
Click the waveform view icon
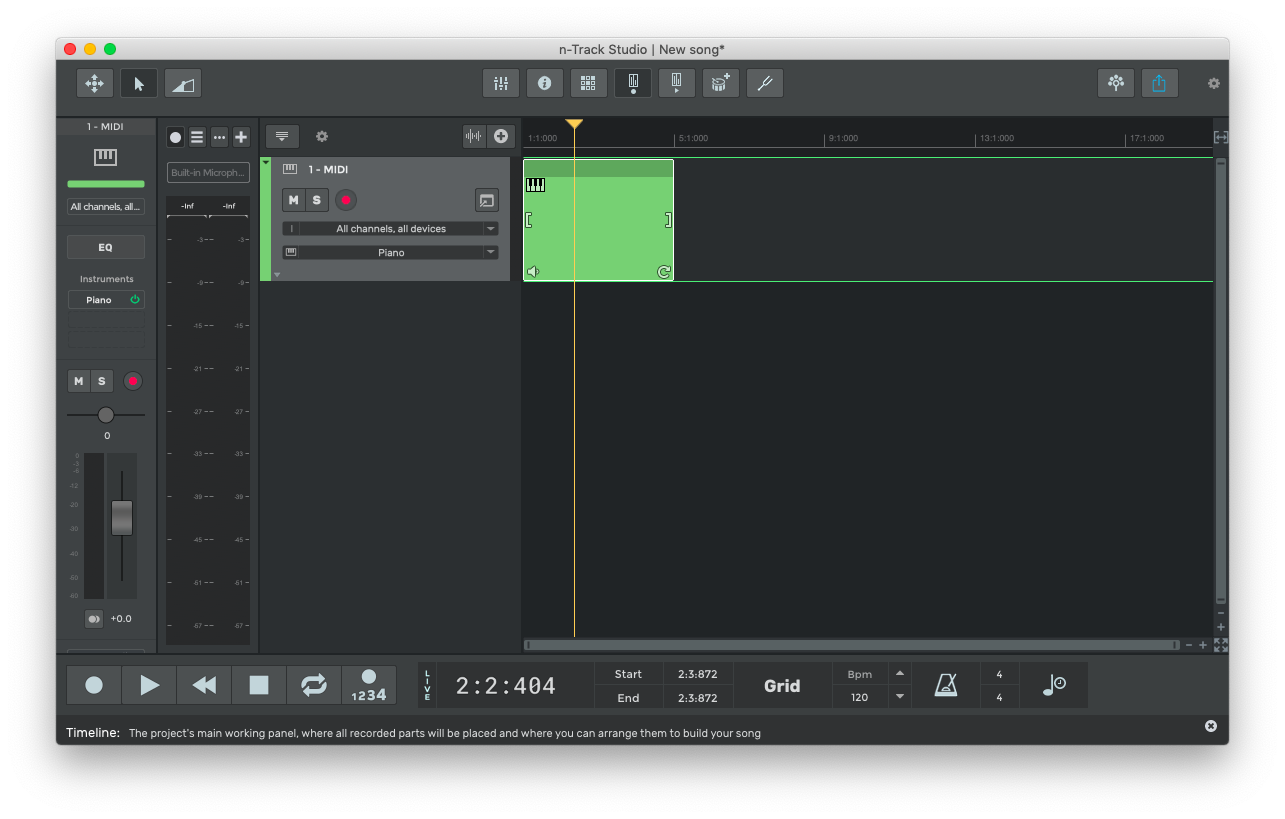click(x=474, y=137)
